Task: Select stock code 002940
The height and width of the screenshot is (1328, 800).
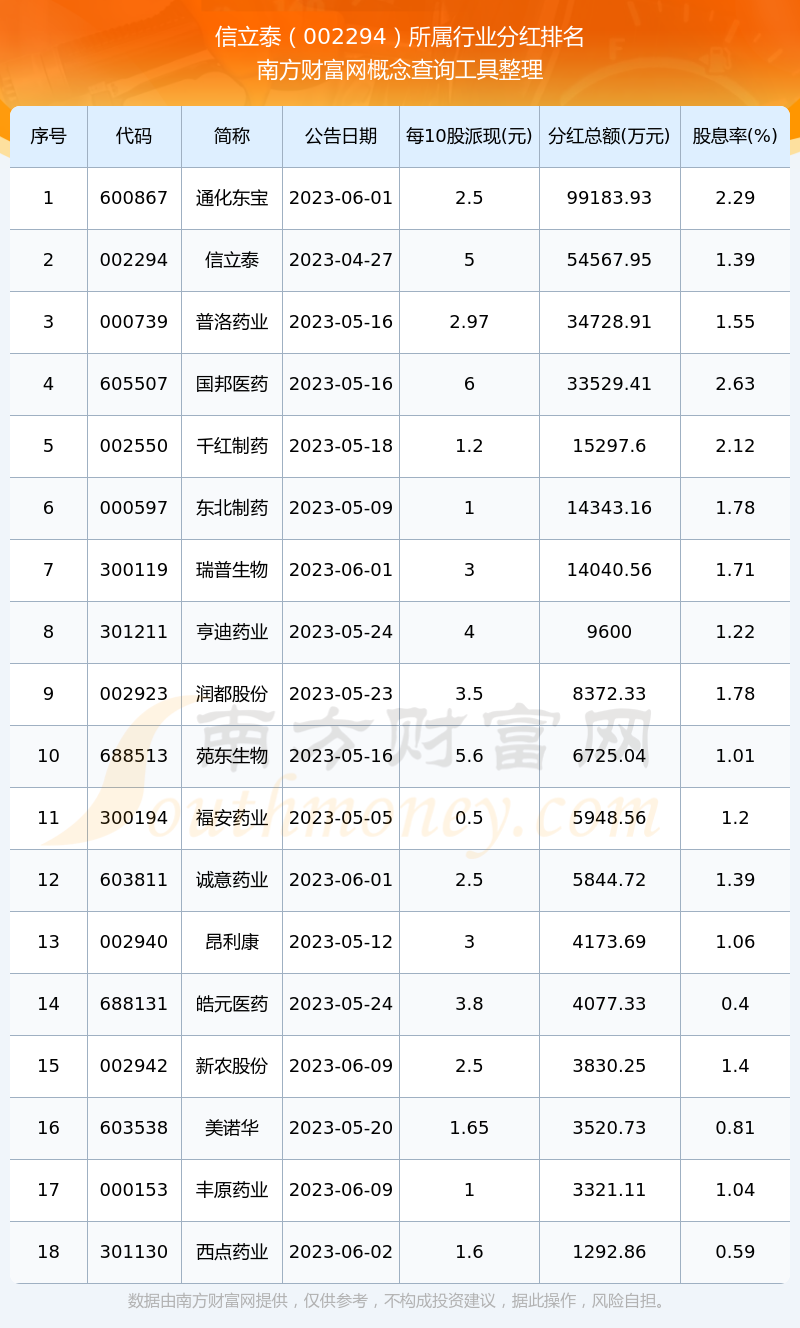Action: (x=134, y=942)
